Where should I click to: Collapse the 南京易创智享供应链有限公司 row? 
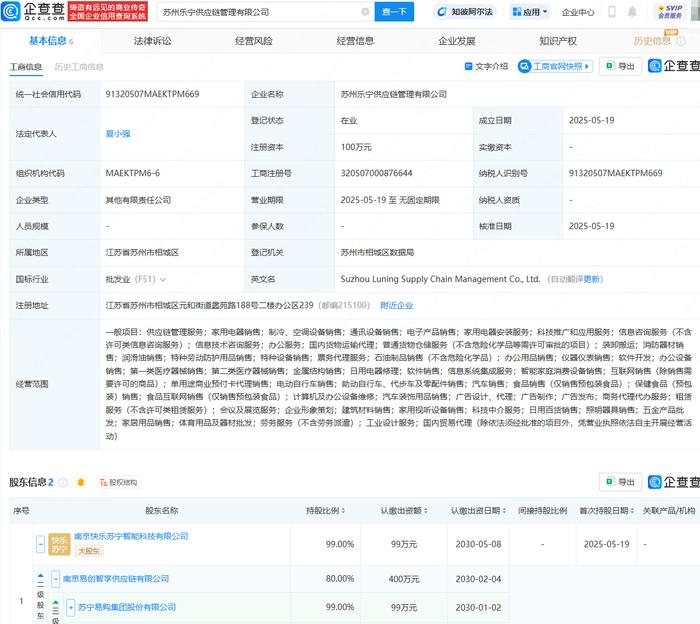click(x=55, y=579)
